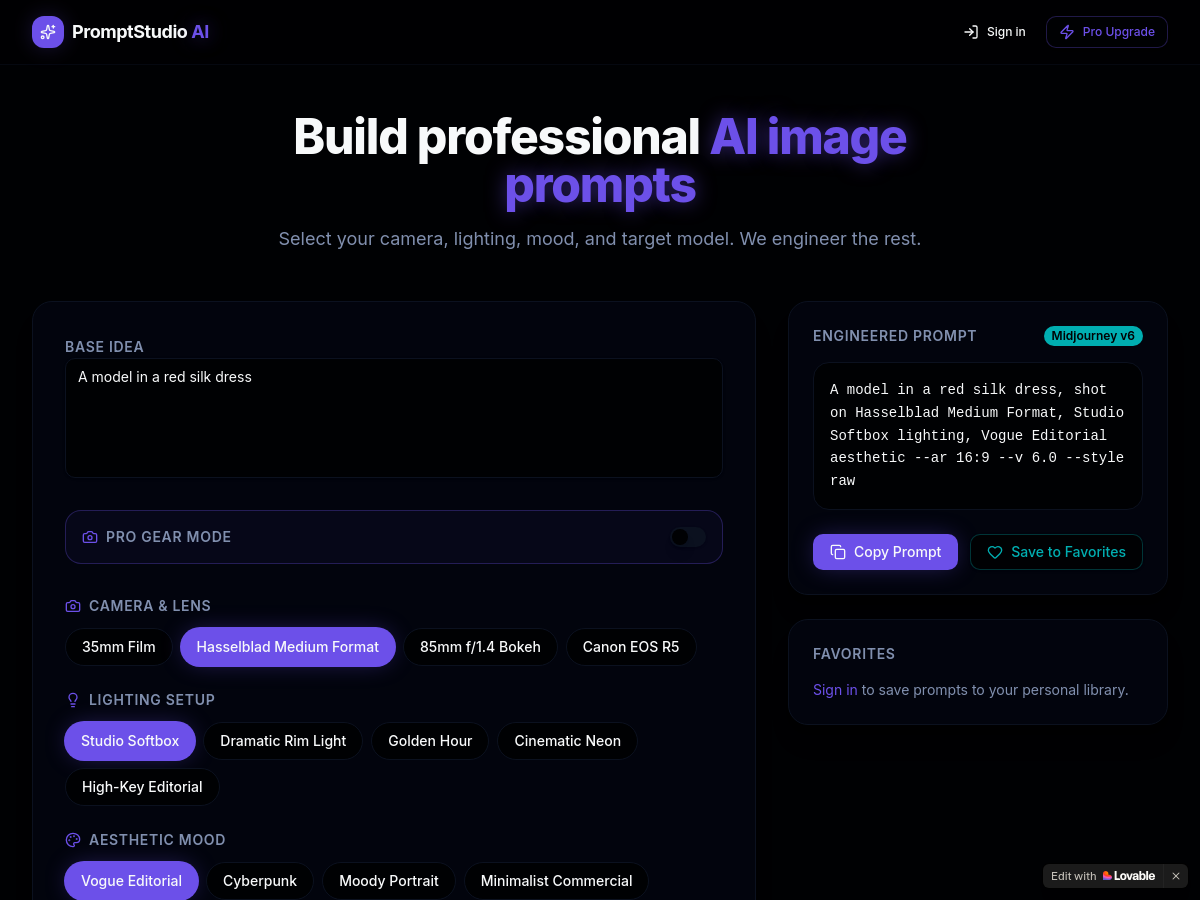Choose the Cyberpunk mood
1200x900 pixels.
(x=260, y=881)
